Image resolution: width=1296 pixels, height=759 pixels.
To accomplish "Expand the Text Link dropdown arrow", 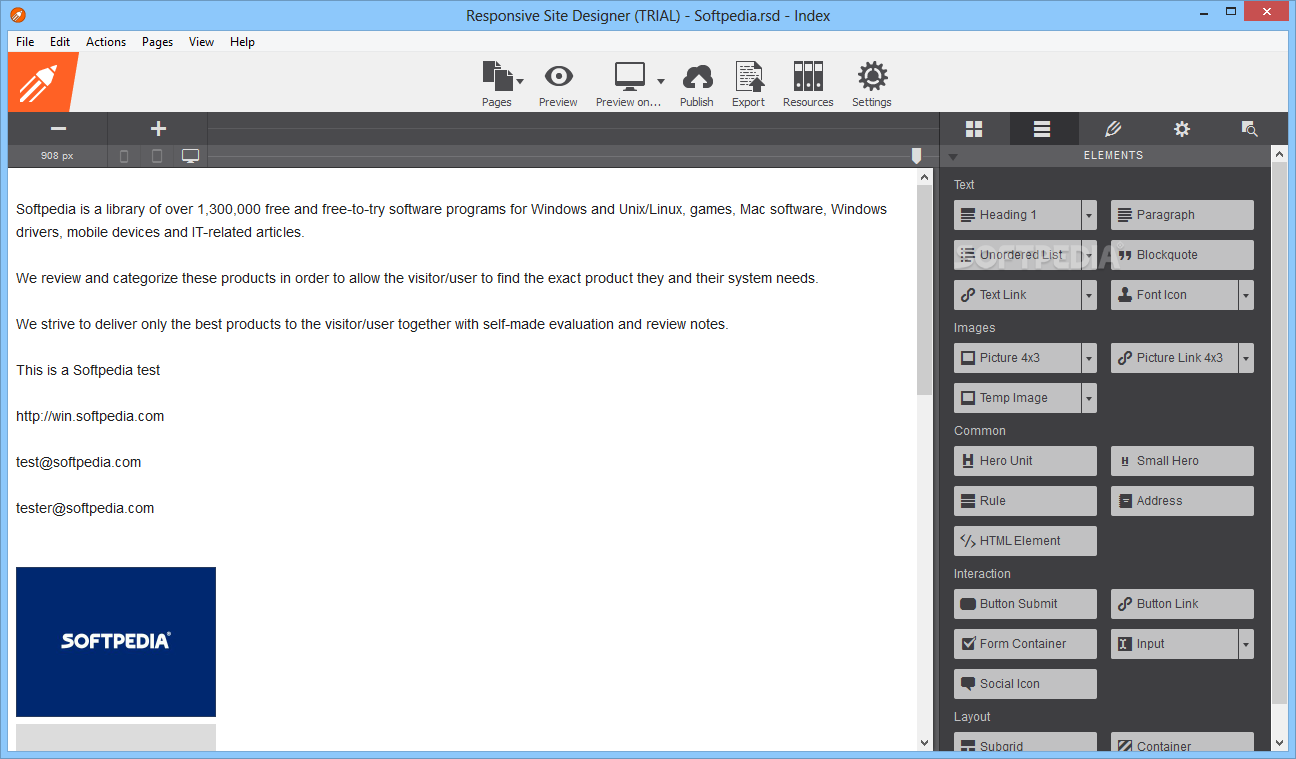I will (1089, 295).
